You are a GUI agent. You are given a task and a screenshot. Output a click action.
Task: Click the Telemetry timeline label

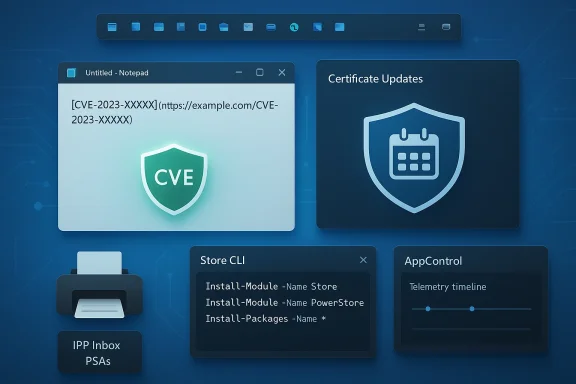[x=448, y=287]
